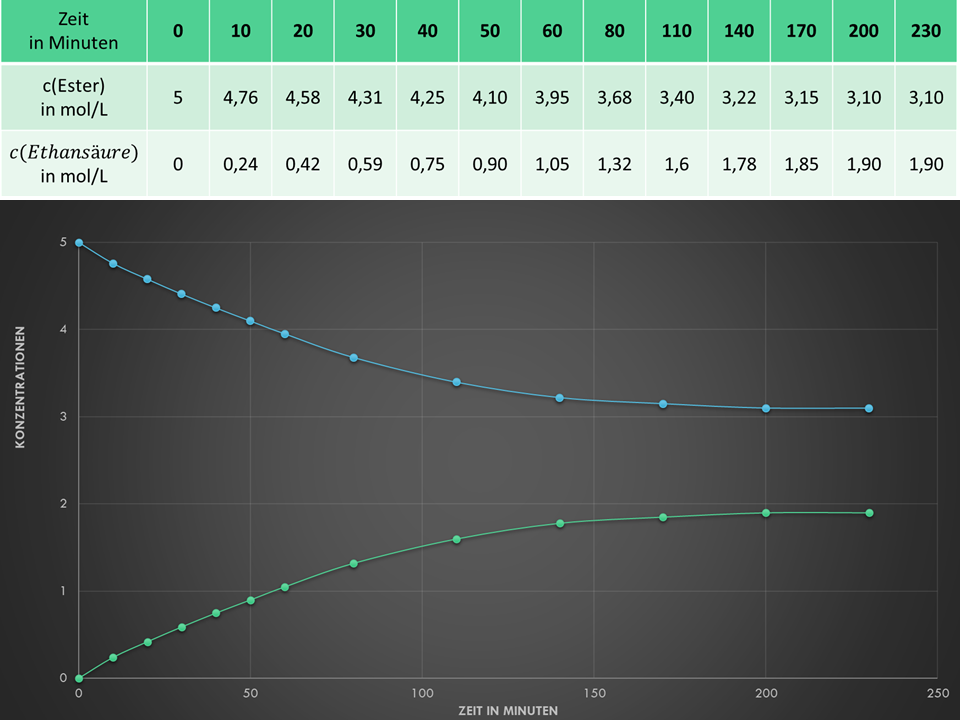Click the blue data point at 110 minutes

pyautogui.click(x=457, y=382)
